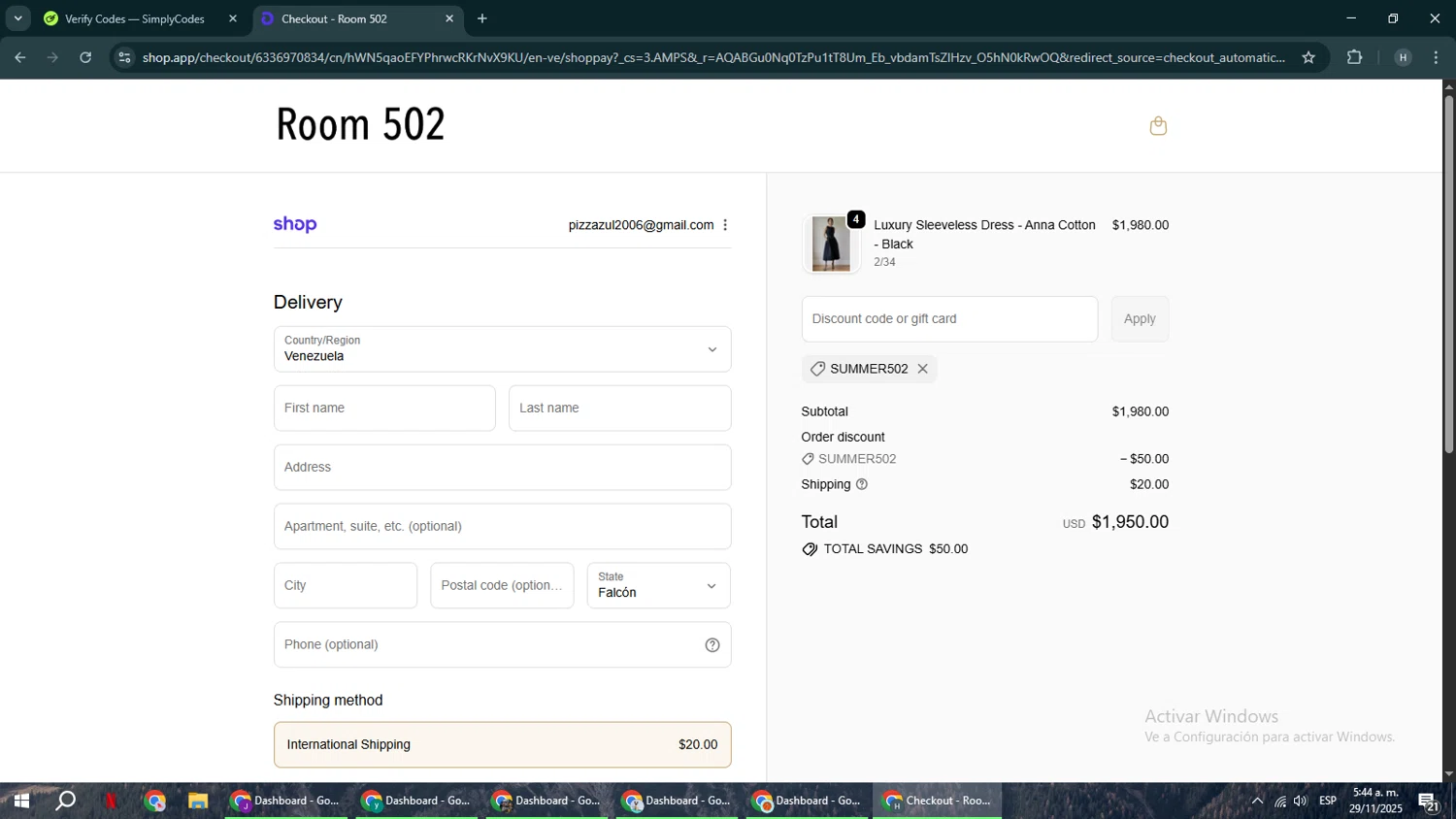The width and height of the screenshot is (1456, 819).
Task: Open the network Wi-Fi tray icon
Action: tap(1280, 802)
